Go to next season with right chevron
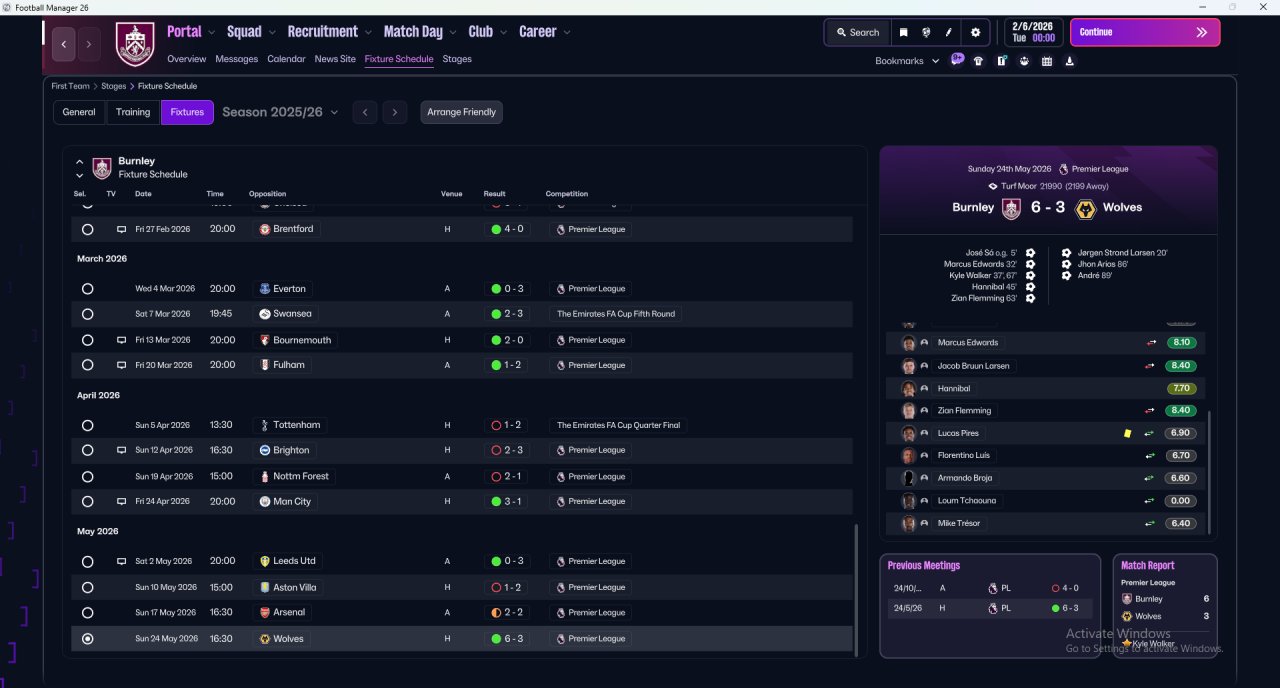Screen dimensions: 1280x688 [395, 112]
